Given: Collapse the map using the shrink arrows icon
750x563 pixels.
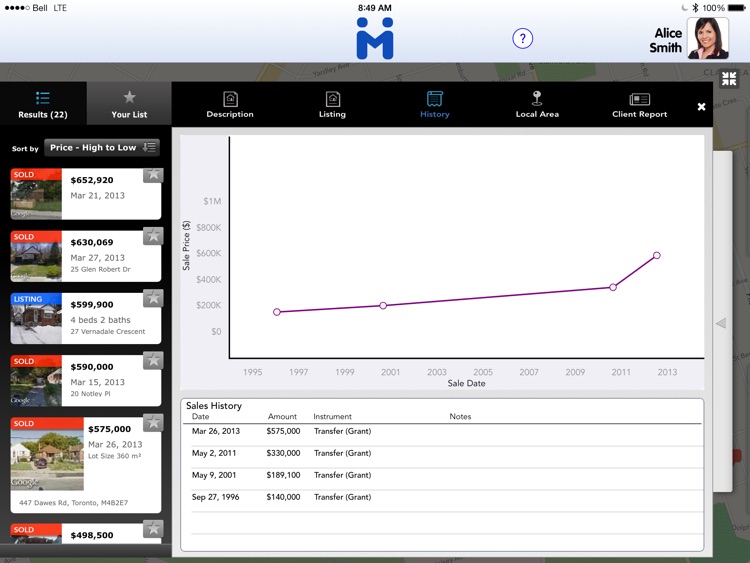Looking at the screenshot, I should 729,79.
